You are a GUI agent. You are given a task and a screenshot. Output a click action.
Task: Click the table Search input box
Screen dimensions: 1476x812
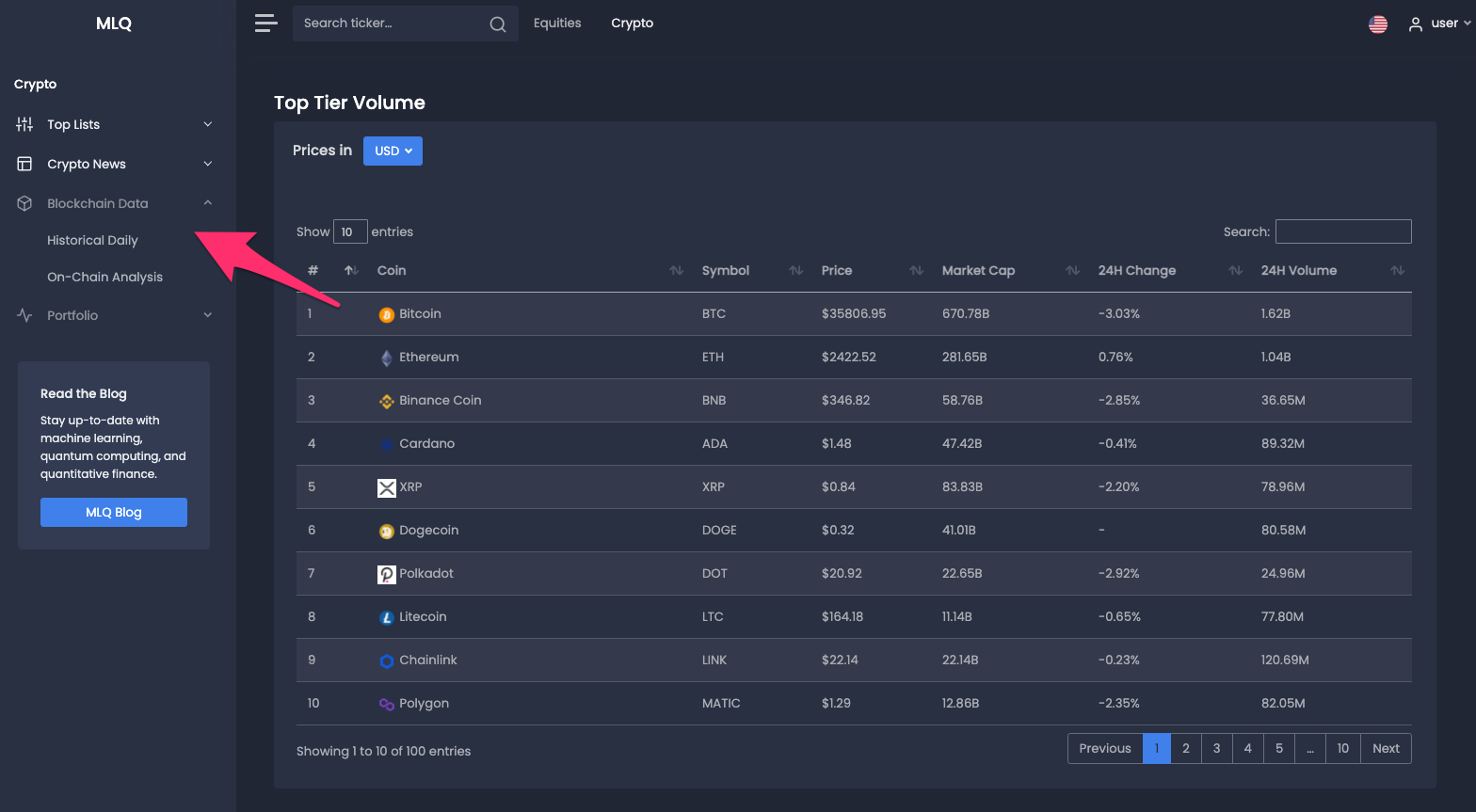click(x=1343, y=231)
